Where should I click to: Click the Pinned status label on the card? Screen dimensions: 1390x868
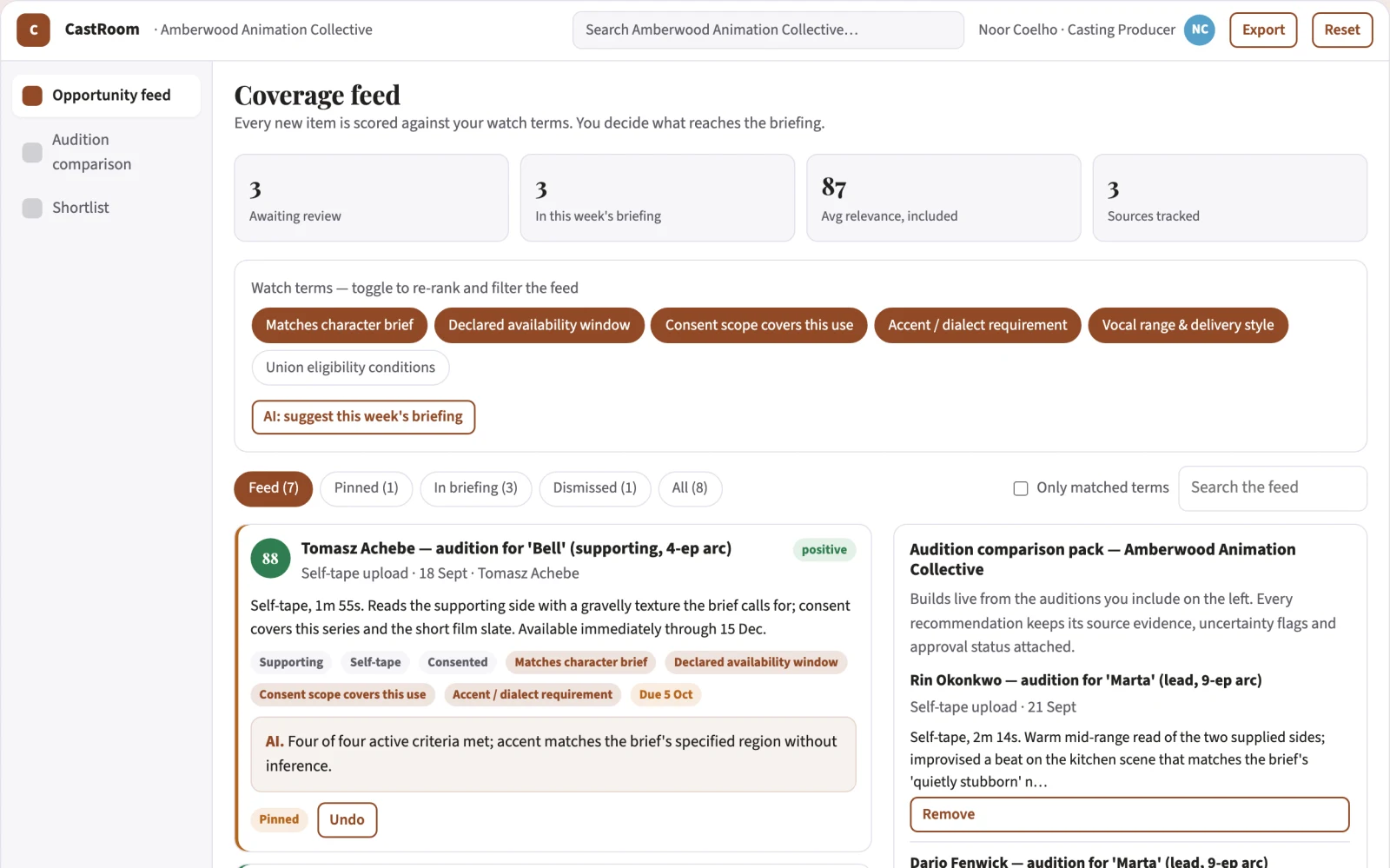click(x=279, y=820)
